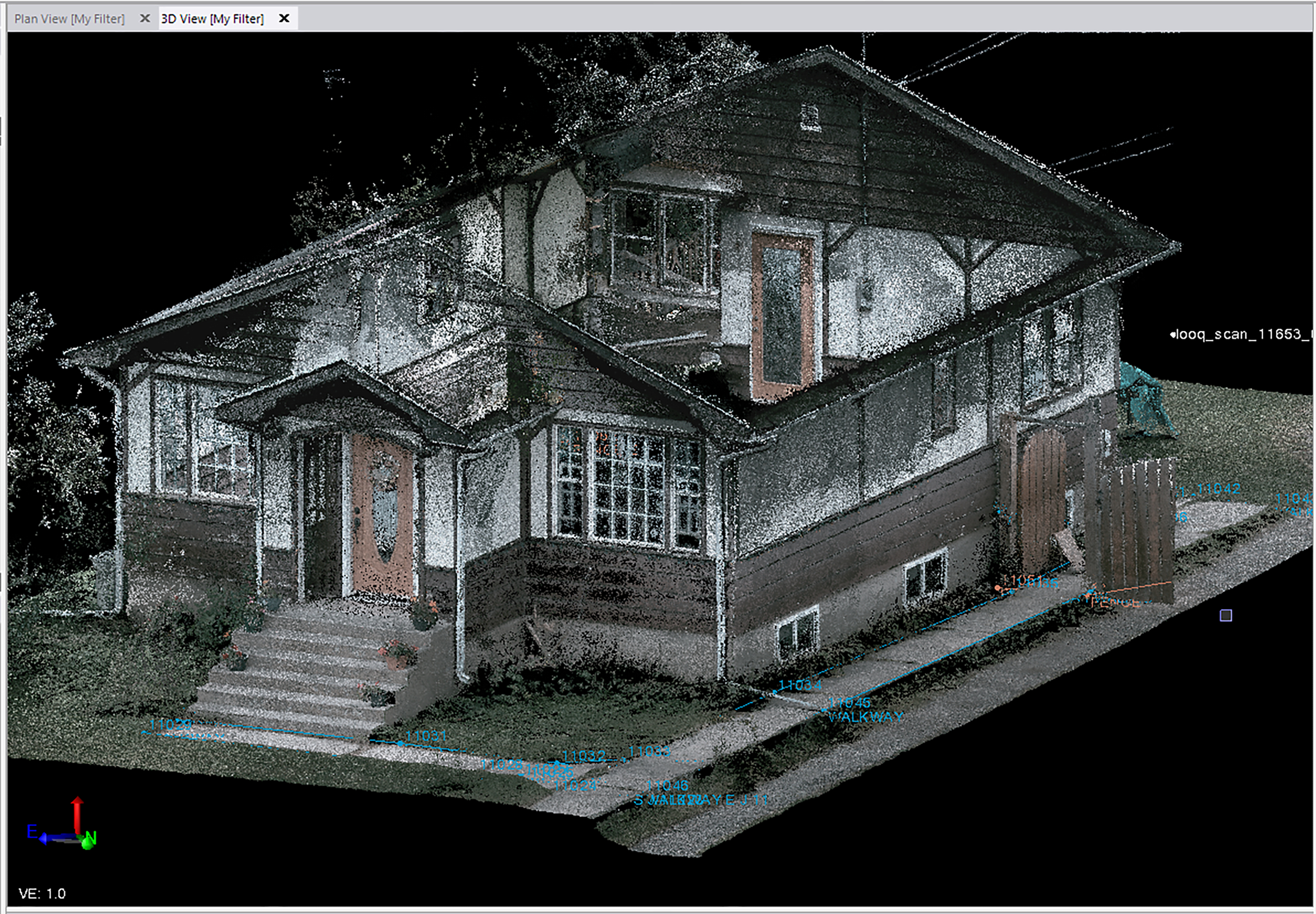Select survey point 11042 by fence
Viewport: 1316px width, 914px height.
[1219, 489]
